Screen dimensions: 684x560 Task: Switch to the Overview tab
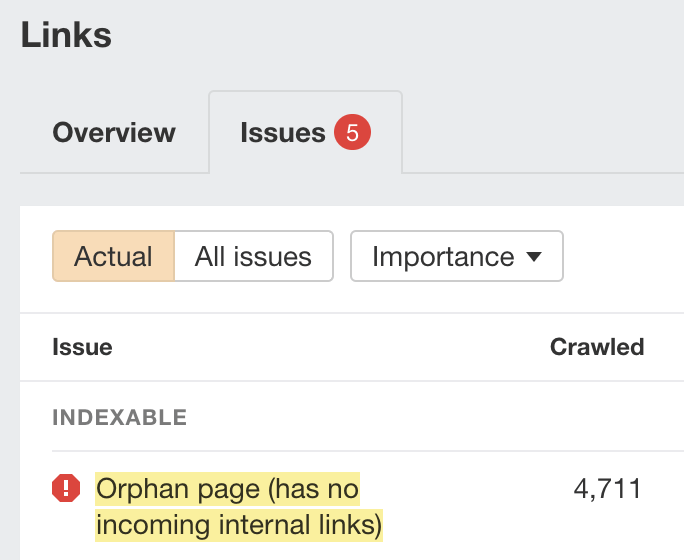tap(114, 133)
